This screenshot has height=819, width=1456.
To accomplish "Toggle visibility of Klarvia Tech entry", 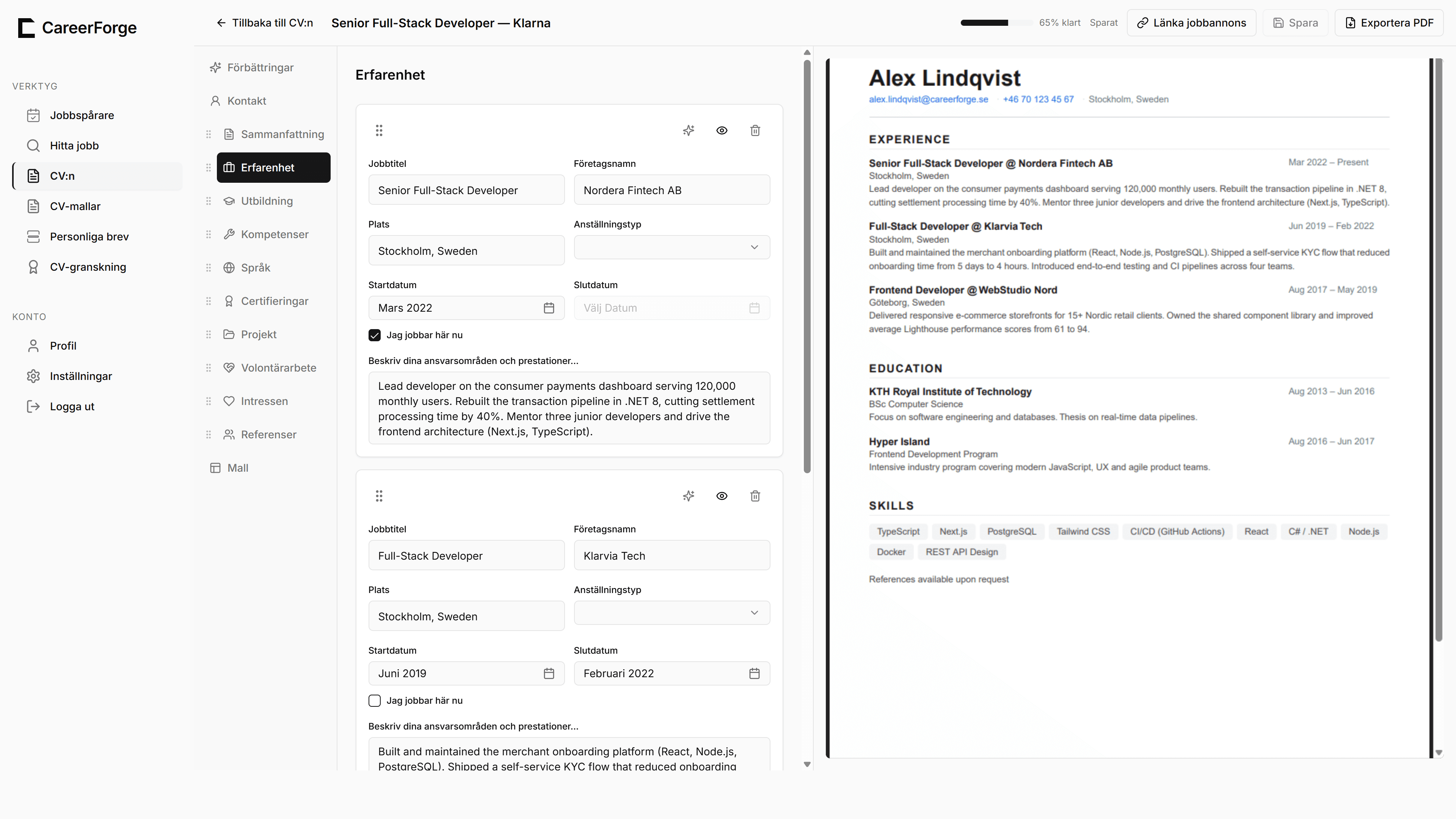I will [x=722, y=496].
